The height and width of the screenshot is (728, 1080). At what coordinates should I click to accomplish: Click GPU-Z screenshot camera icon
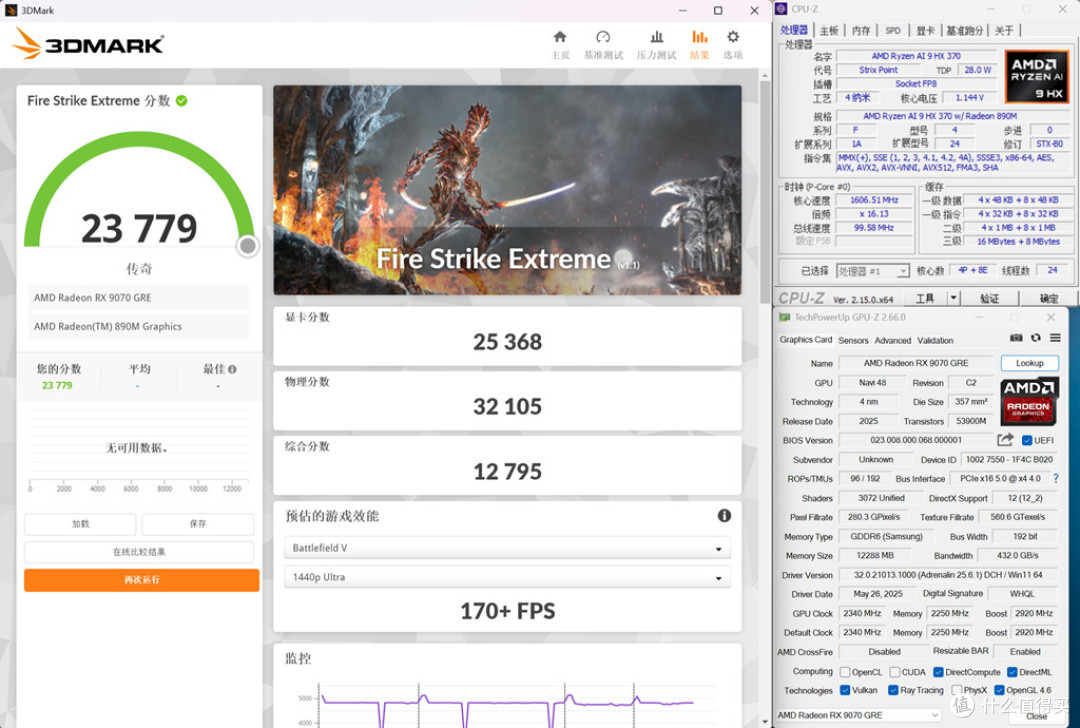tap(1016, 338)
